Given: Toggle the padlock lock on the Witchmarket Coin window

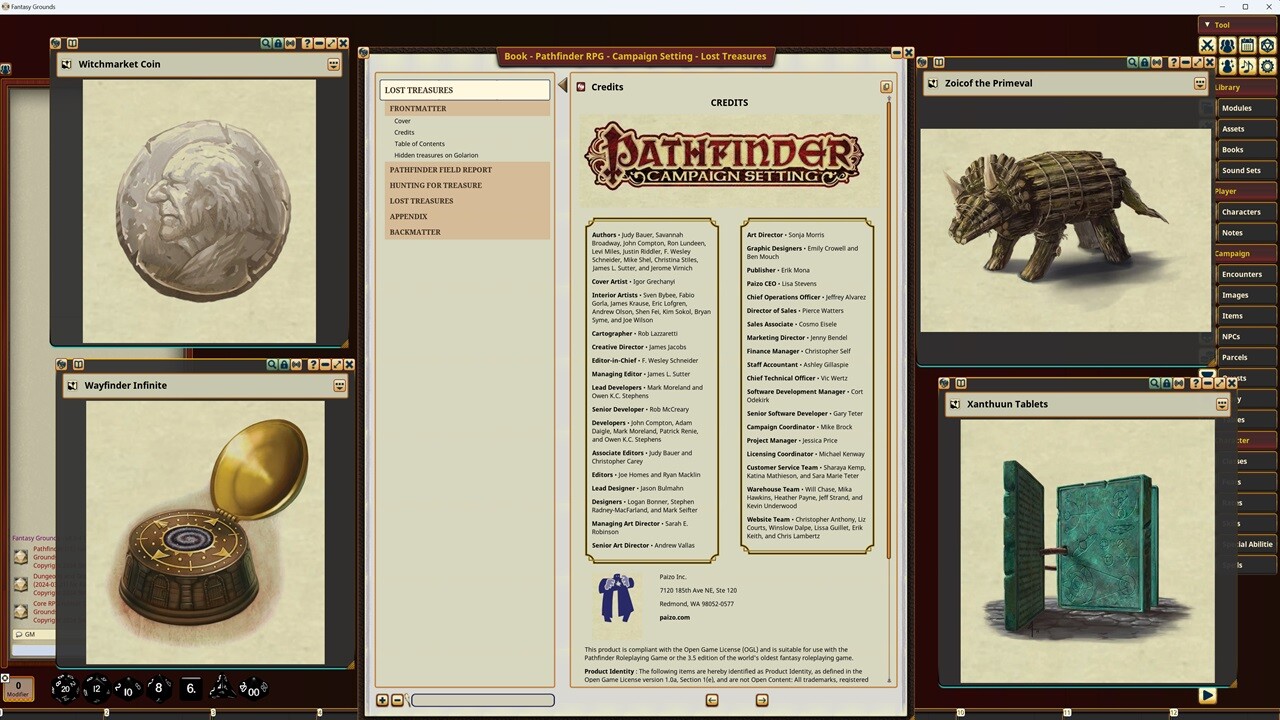Looking at the screenshot, I should coord(279,43).
